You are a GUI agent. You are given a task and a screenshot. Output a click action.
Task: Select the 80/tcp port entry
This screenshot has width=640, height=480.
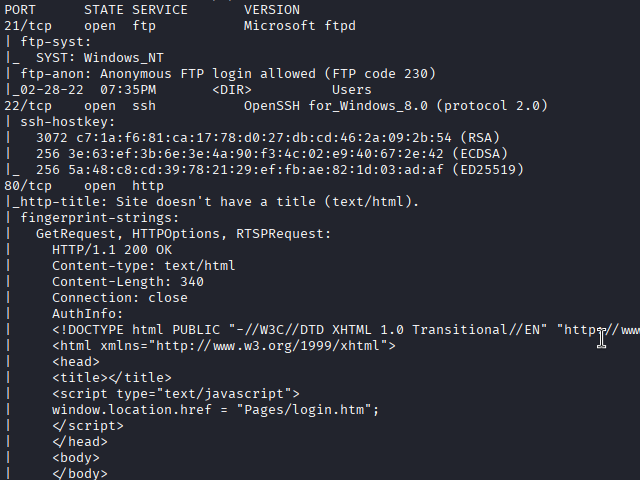pyautogui.click(x=29, y=185)
